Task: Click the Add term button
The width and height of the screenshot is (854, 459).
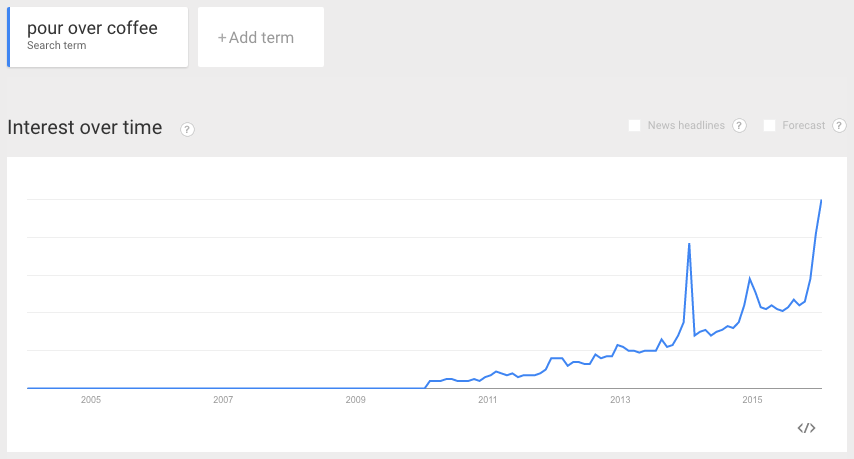Action: click(261, 37)
